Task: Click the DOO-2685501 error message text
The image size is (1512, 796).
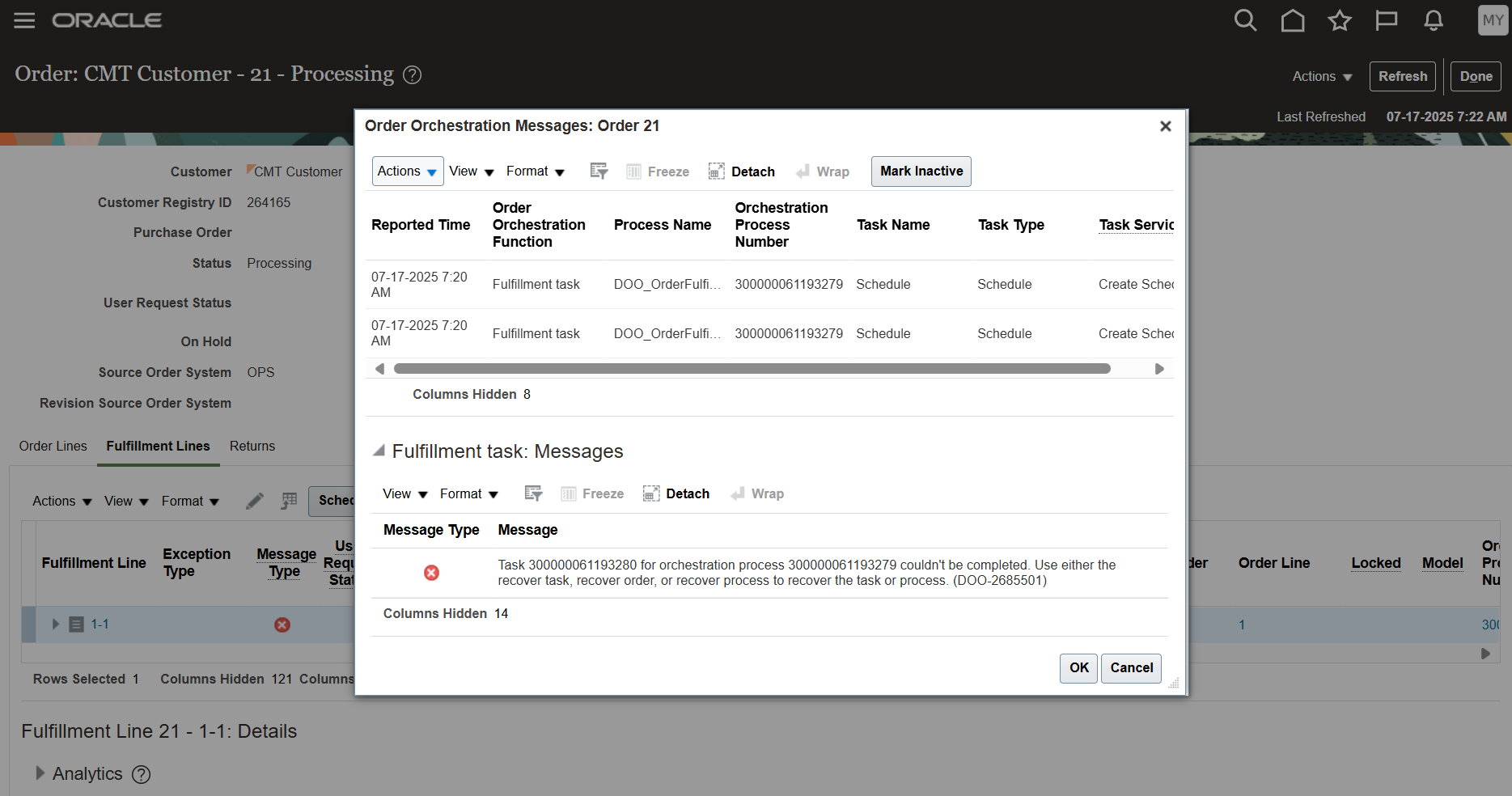Action: coord(807,573)
